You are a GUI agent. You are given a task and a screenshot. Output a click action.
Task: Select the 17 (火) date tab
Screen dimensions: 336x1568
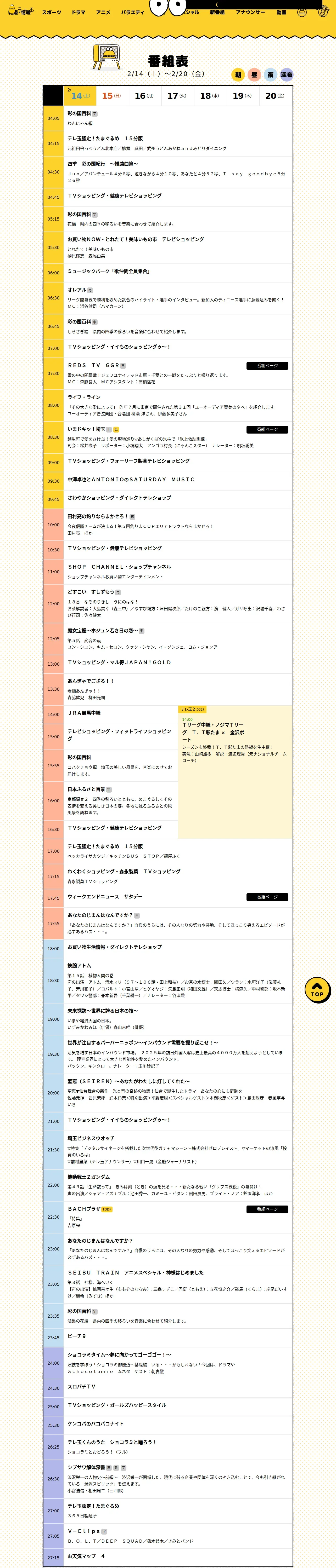177,96
